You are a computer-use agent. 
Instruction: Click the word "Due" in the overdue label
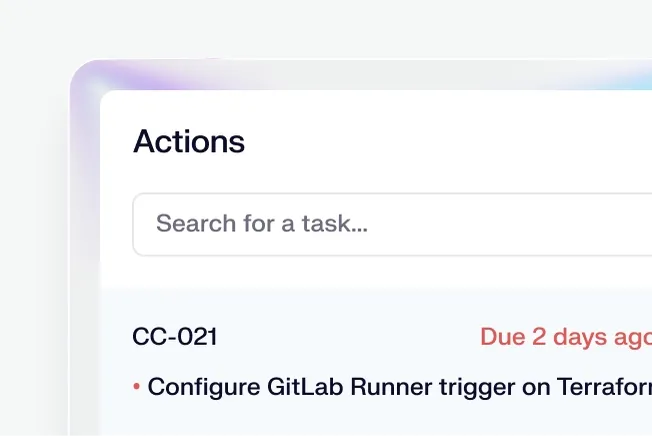(x=502, y=338)
